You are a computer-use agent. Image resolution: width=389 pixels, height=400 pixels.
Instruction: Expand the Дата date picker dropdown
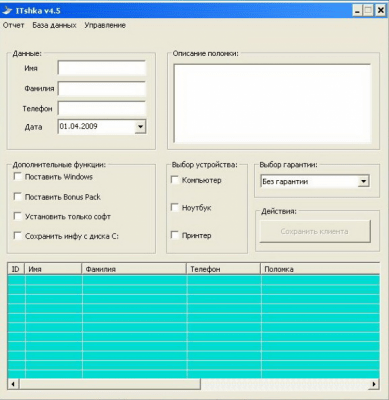click(140, 127)
